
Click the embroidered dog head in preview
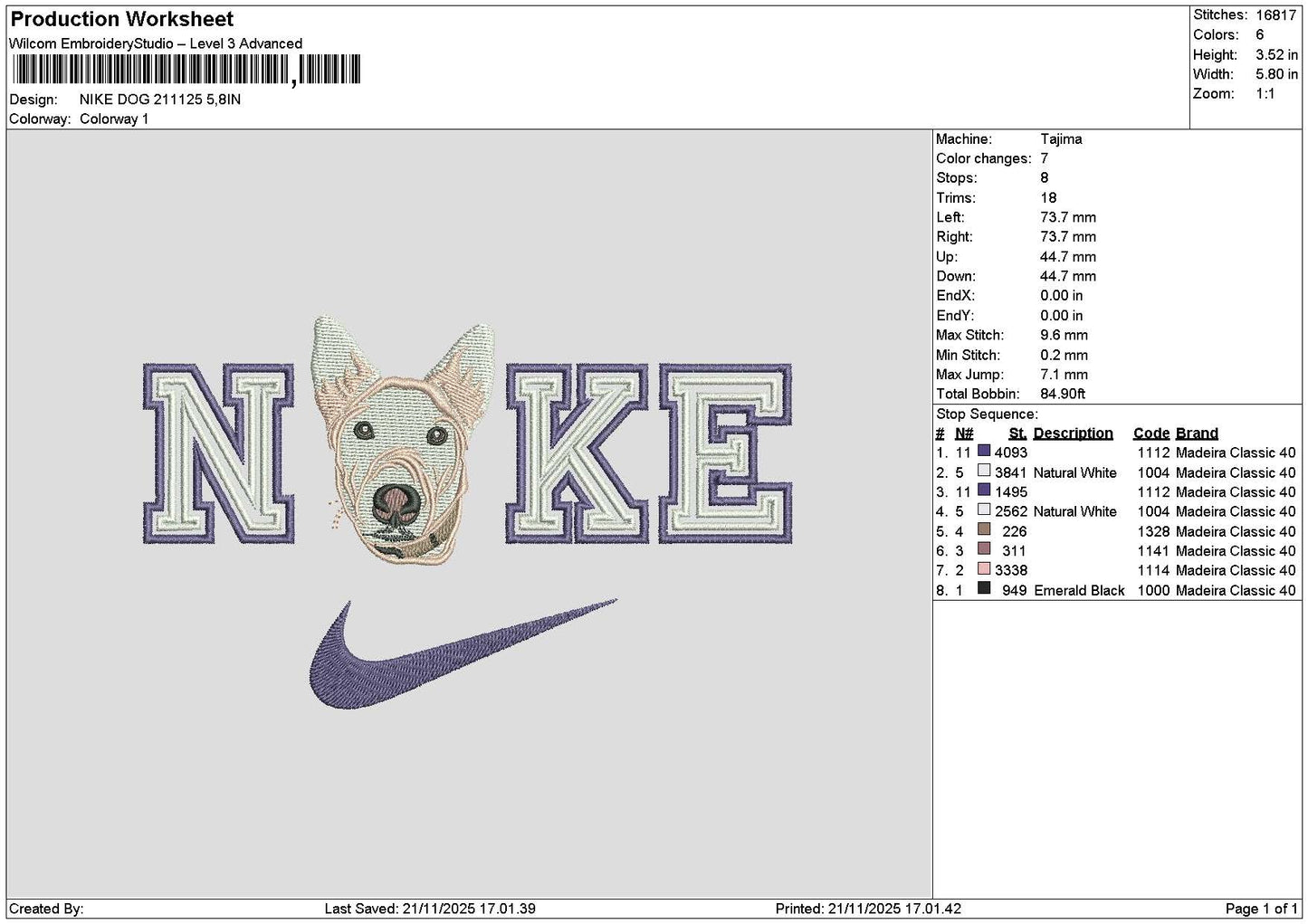405,442
